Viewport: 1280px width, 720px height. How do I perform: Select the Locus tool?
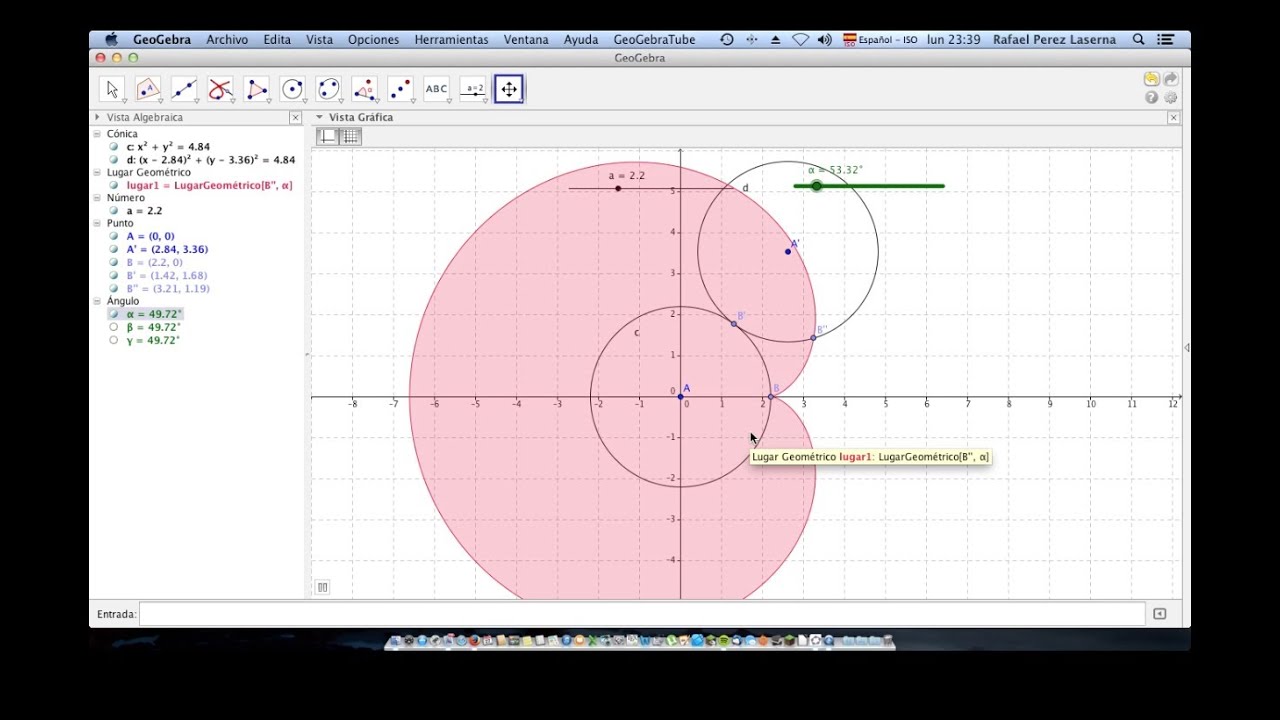click(x=220, y=89)
